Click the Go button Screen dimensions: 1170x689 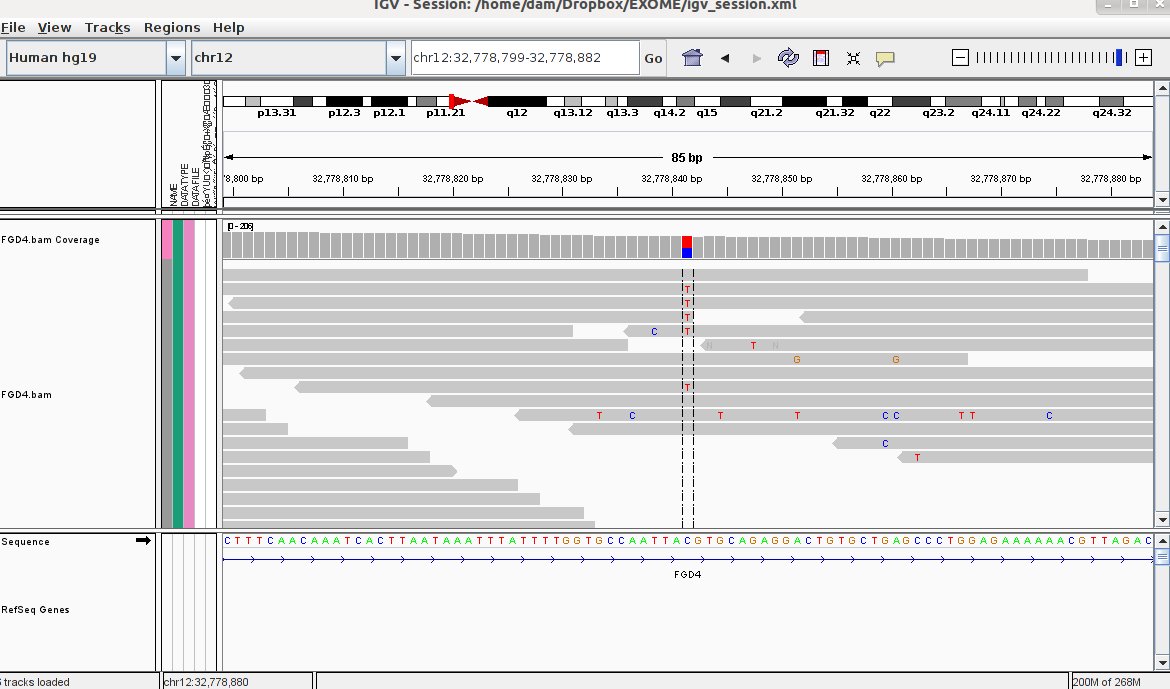coord(653,58)
